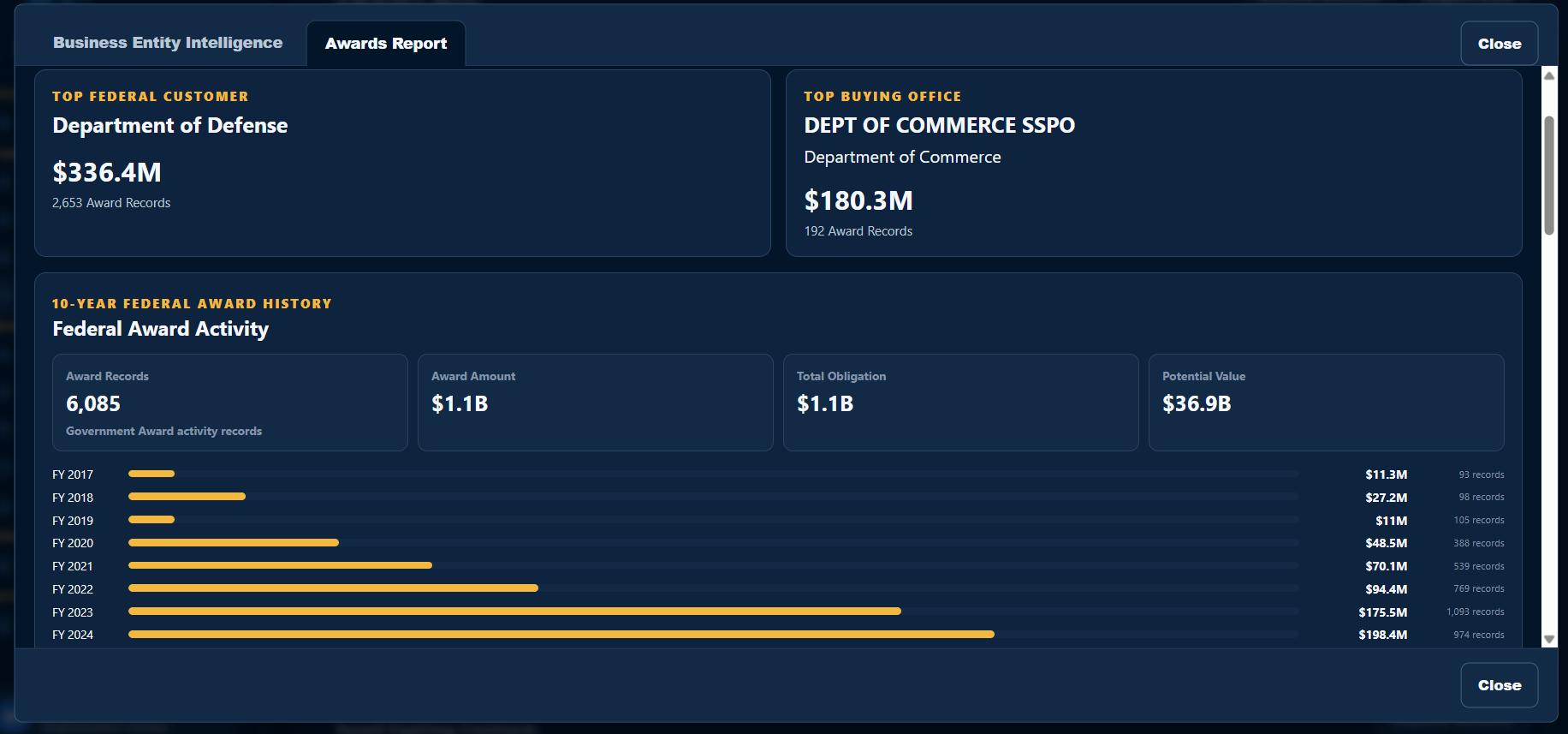Click the $1.1B value under Total Obligation
The width and height of the screenshot is (1568, 734).
(825, 403)
